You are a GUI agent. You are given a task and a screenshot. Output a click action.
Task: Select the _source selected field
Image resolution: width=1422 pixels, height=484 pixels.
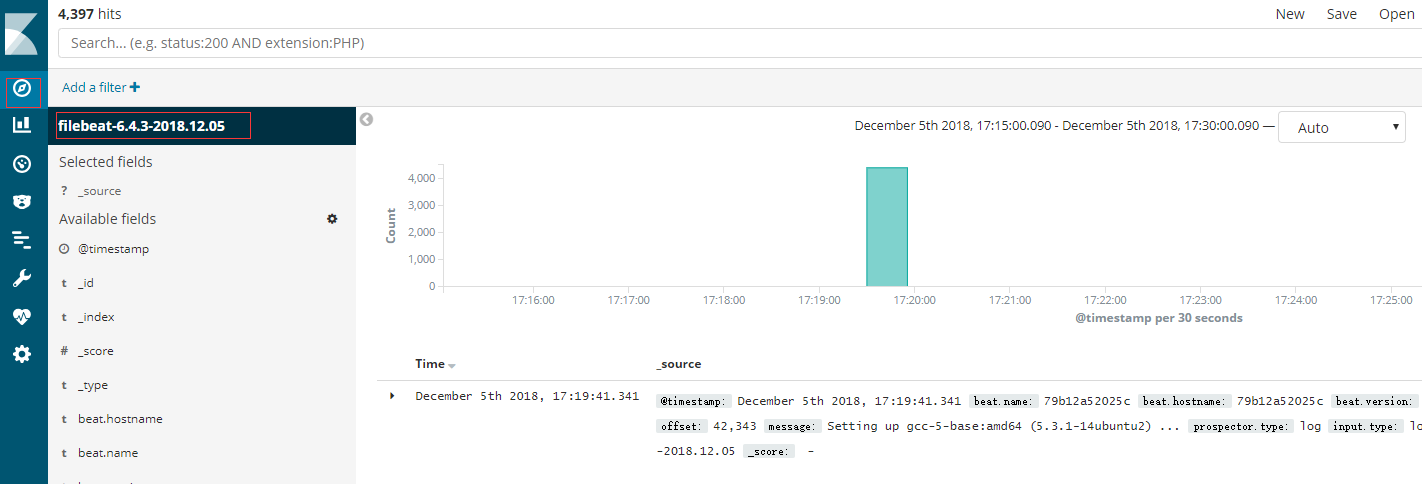pos(99,191)
